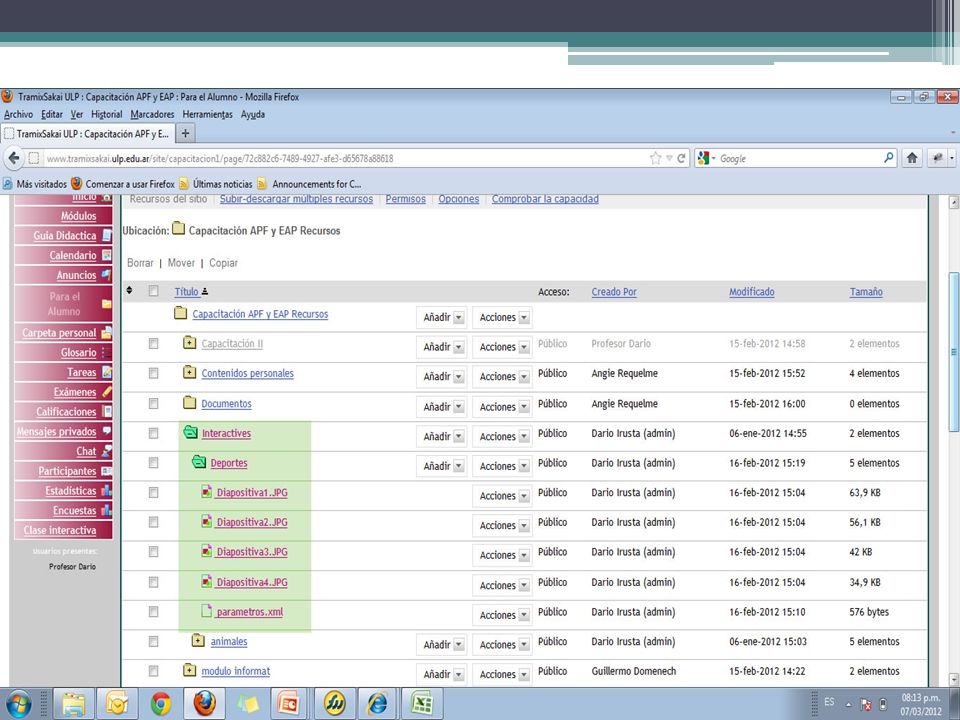The height and width of the screenshot is (720, 960).
Task: Click the Diapositiva3.JPG image file icon
Action: pos(207,551)
